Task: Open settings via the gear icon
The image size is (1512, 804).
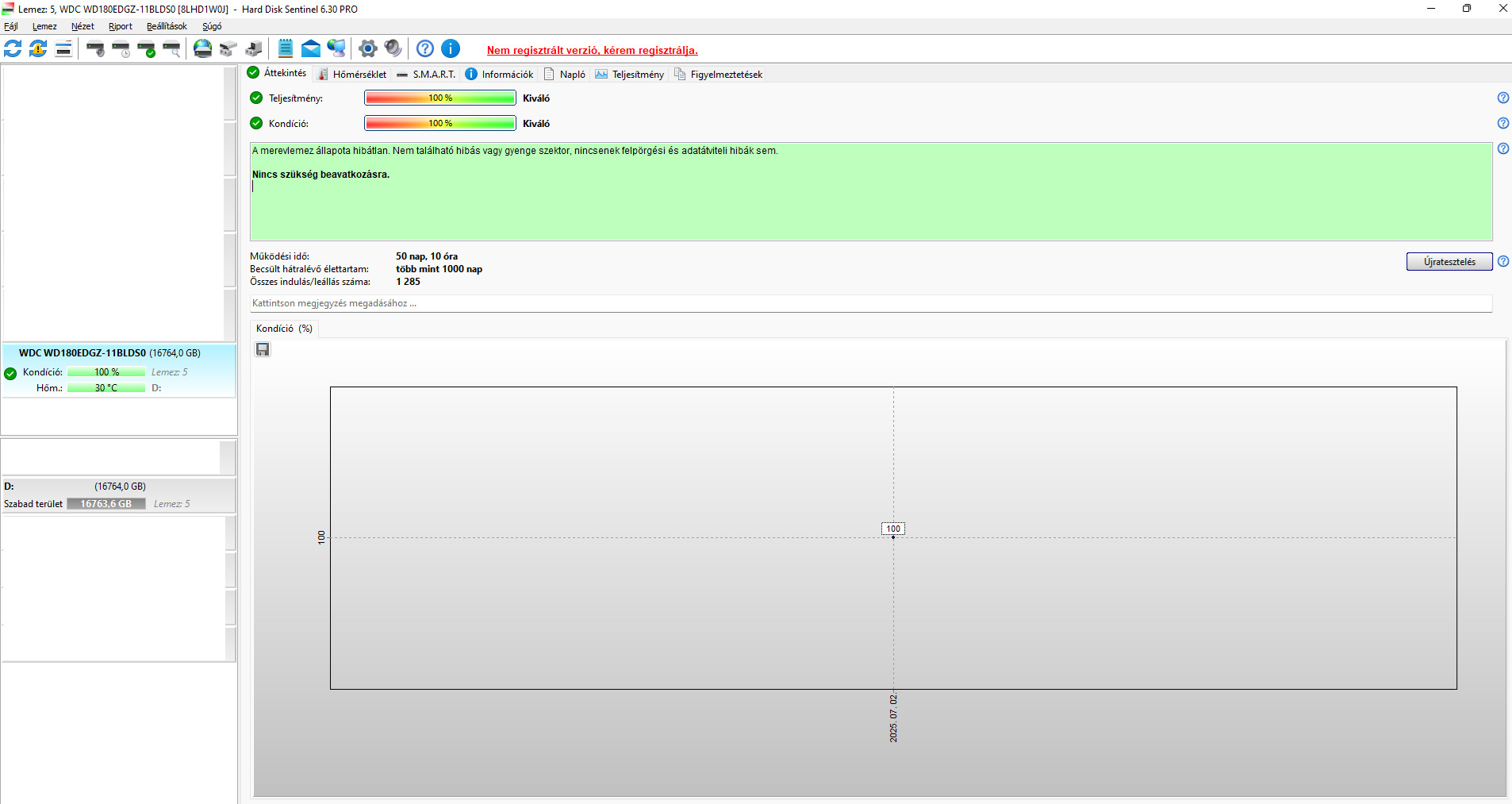Action: 367,48
